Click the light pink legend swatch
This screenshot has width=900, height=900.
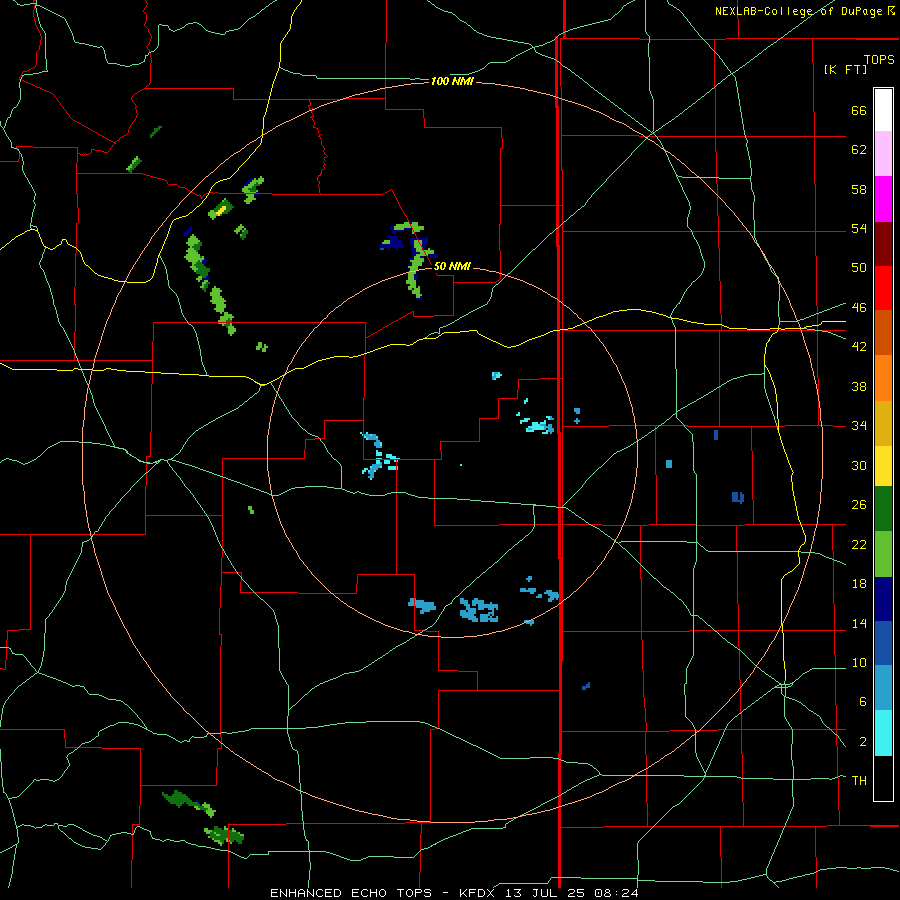[x=883, y=154]
